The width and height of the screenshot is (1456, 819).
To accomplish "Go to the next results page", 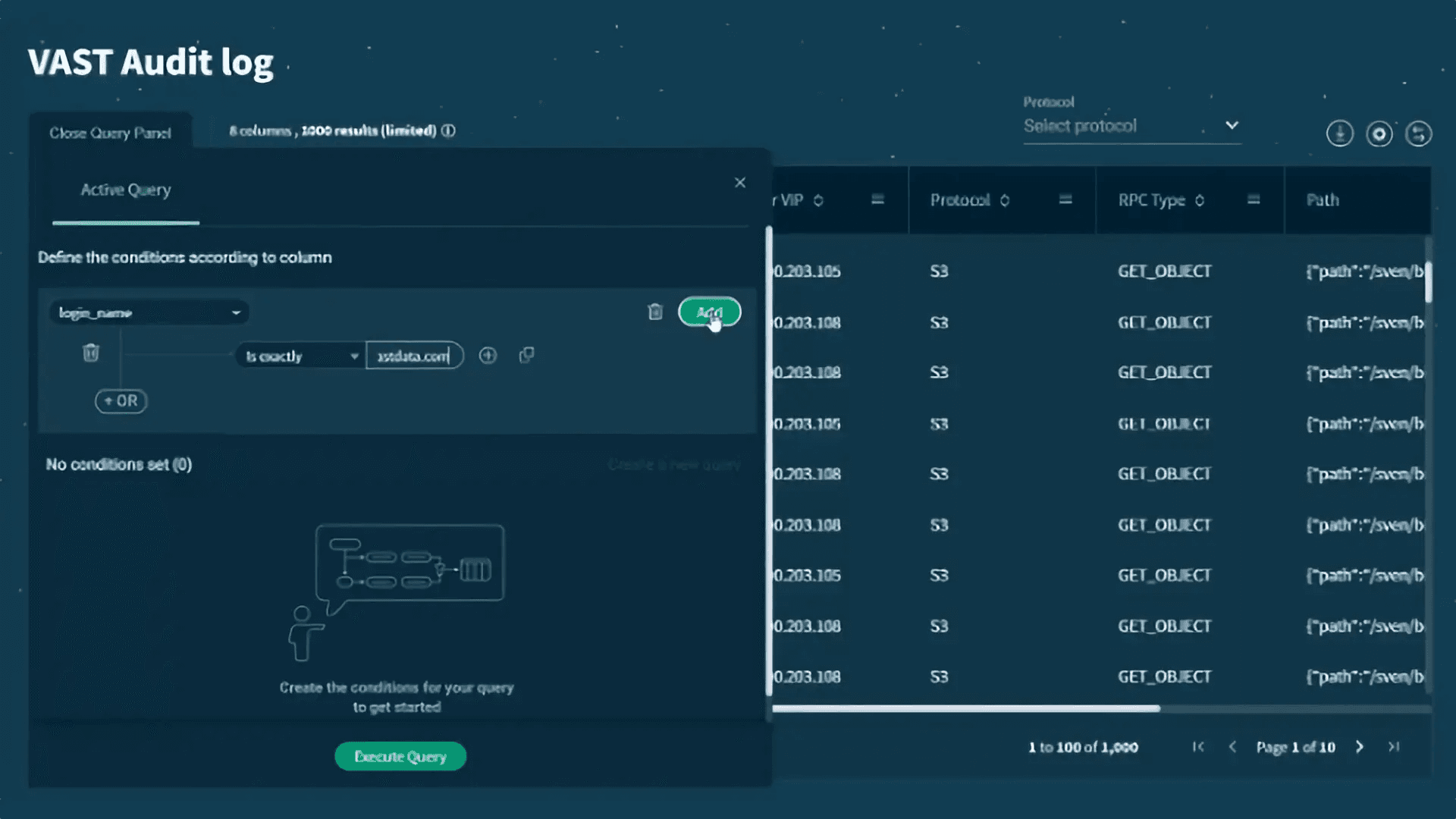I will click(1360, 747).
